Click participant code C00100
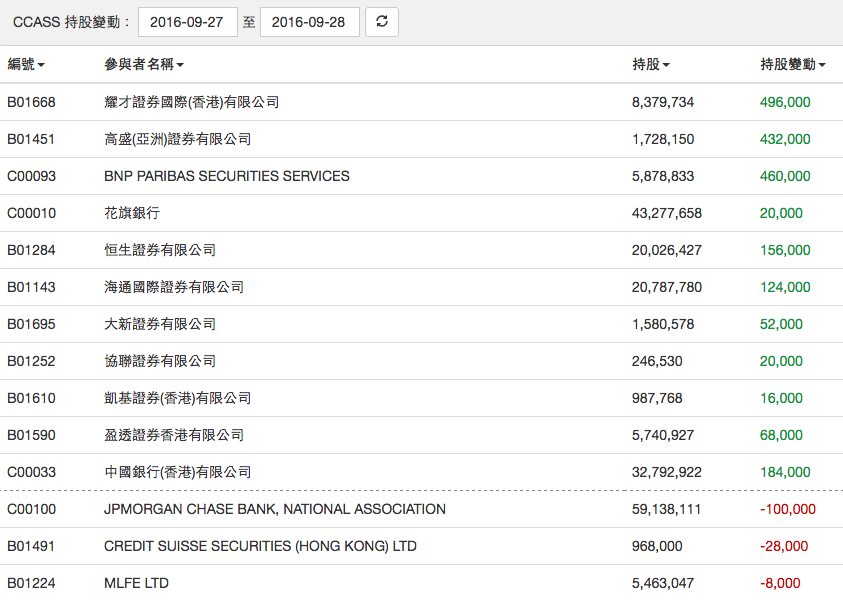The width and height of the screenshot is (843, 601). (x=31, y=509)
